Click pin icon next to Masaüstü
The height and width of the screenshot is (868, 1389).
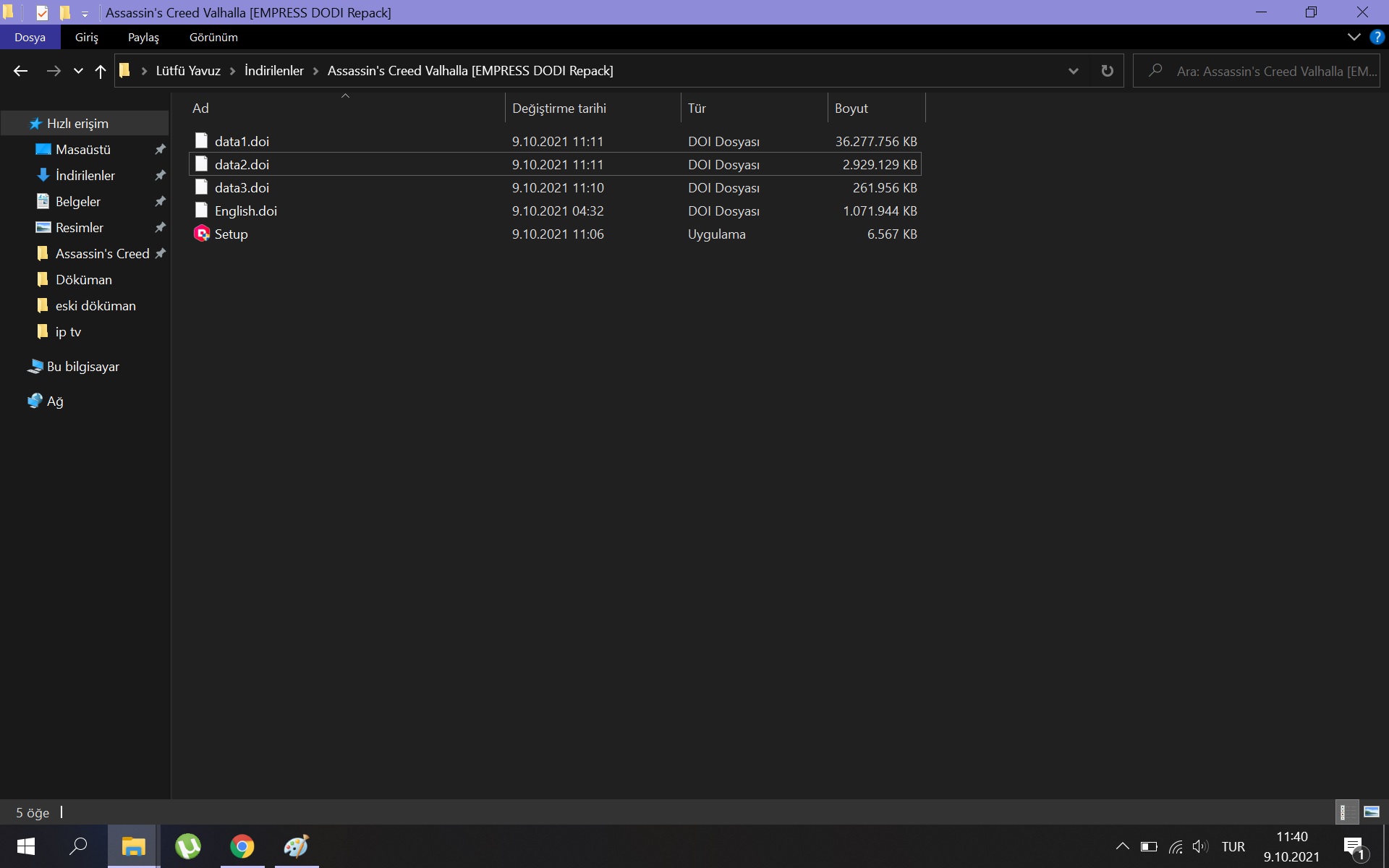(x=160, y=149)
